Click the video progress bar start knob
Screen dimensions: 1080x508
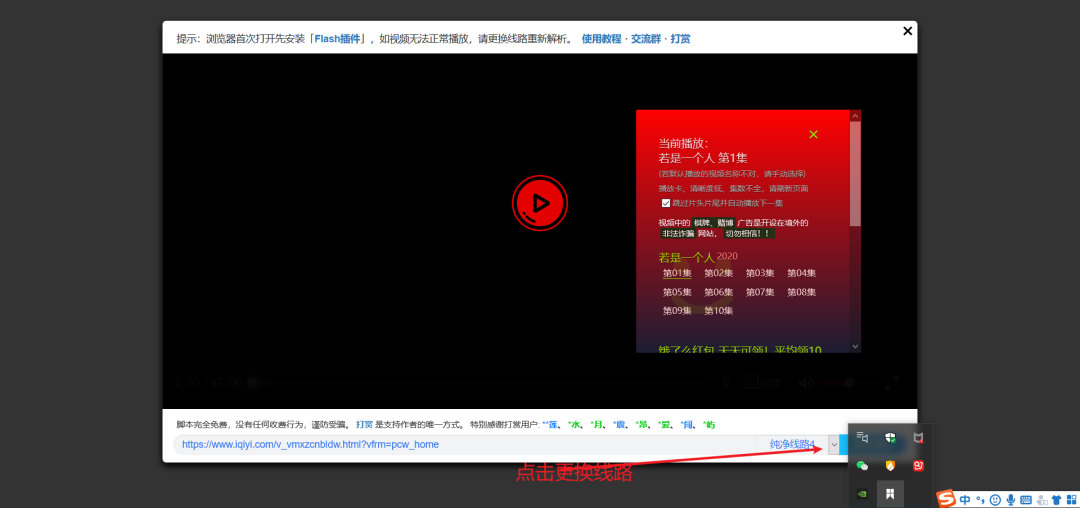pyautogui.click(x=253, y=383)
